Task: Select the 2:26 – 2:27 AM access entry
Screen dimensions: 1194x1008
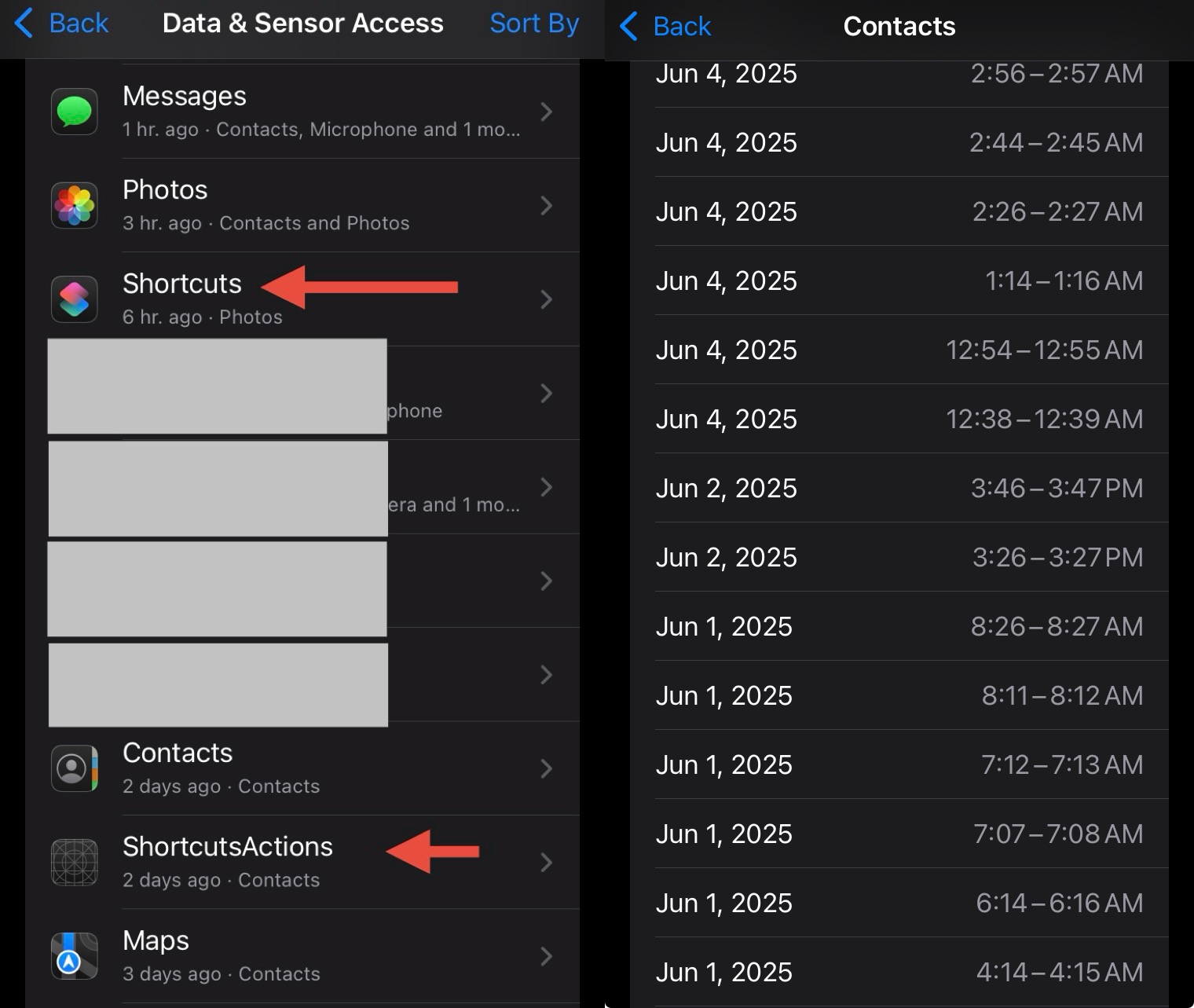Action: point(899,211)
